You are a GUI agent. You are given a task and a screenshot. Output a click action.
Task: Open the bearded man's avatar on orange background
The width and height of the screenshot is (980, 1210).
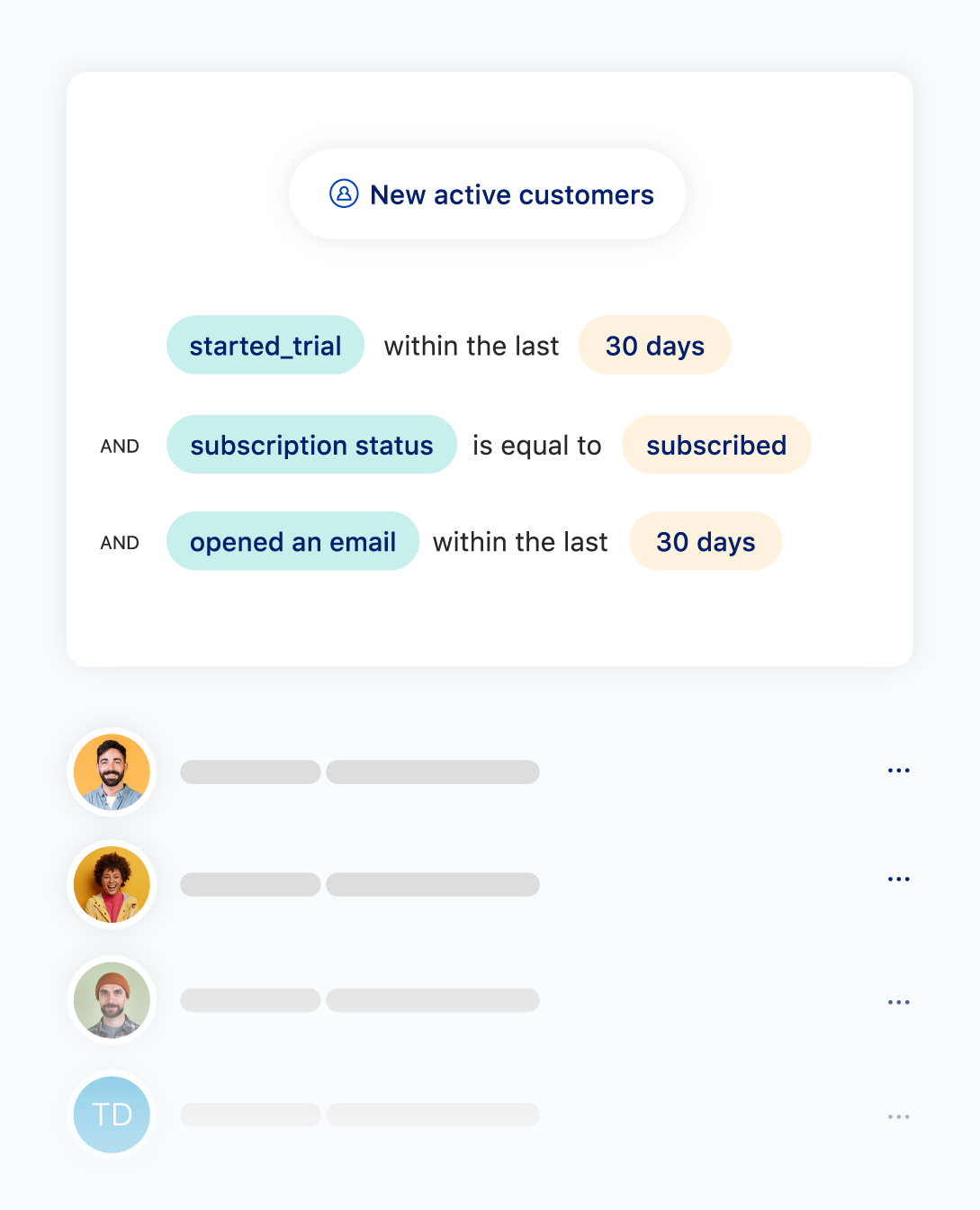pyautogui.click(x=112, y=772)
